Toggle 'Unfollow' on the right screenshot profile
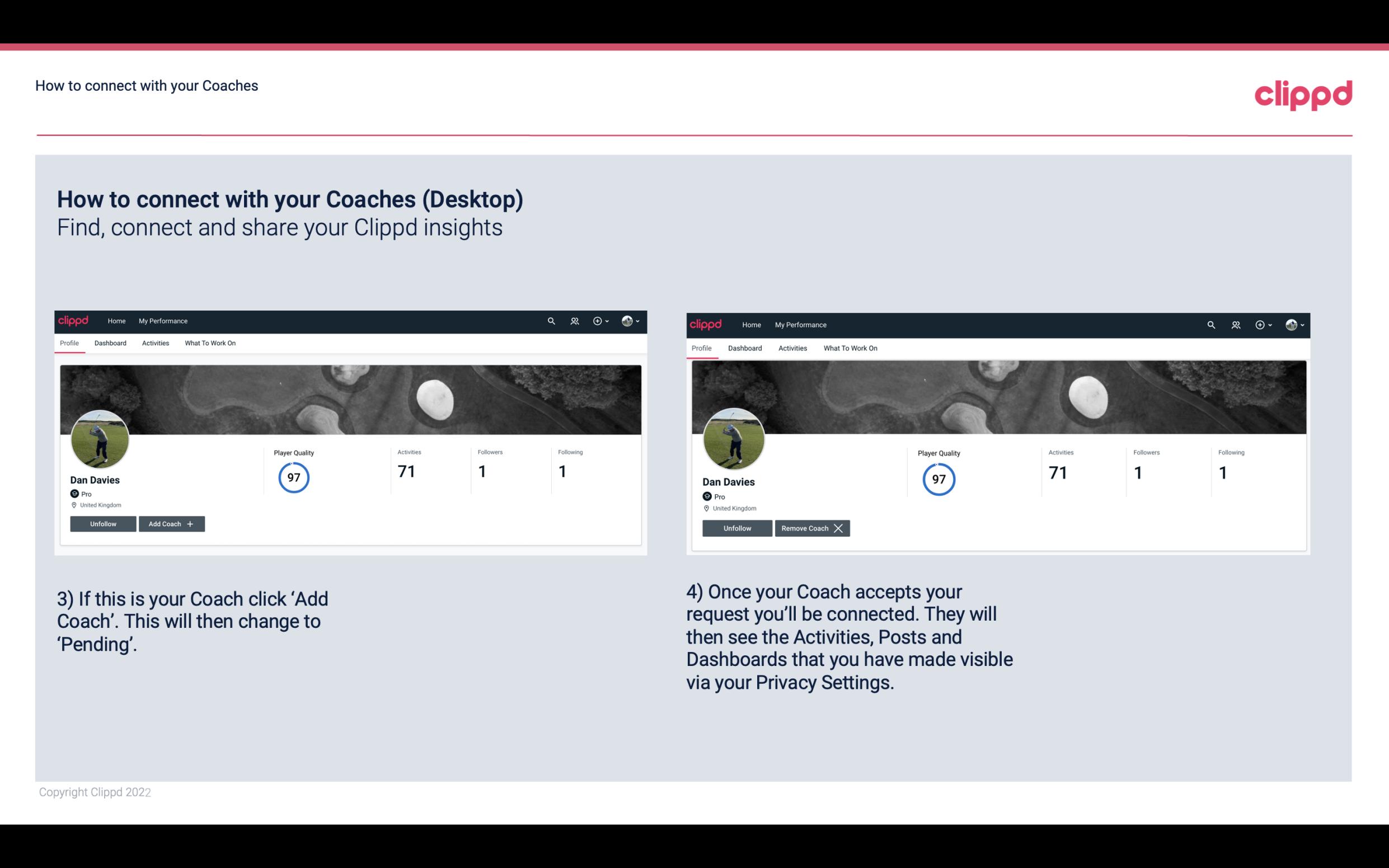This screenshot has width=1389, height=868. point(736,528)
